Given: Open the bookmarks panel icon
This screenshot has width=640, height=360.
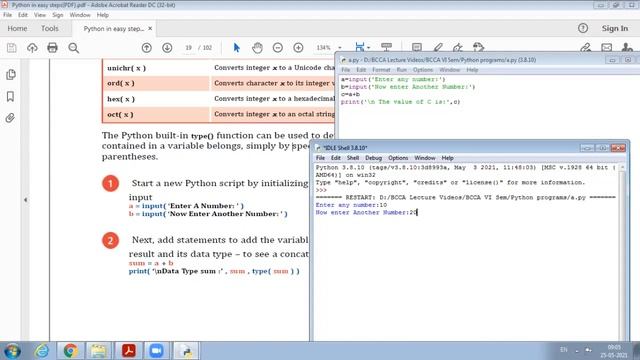Looking at the screenshot, I should tap(11, 96).
